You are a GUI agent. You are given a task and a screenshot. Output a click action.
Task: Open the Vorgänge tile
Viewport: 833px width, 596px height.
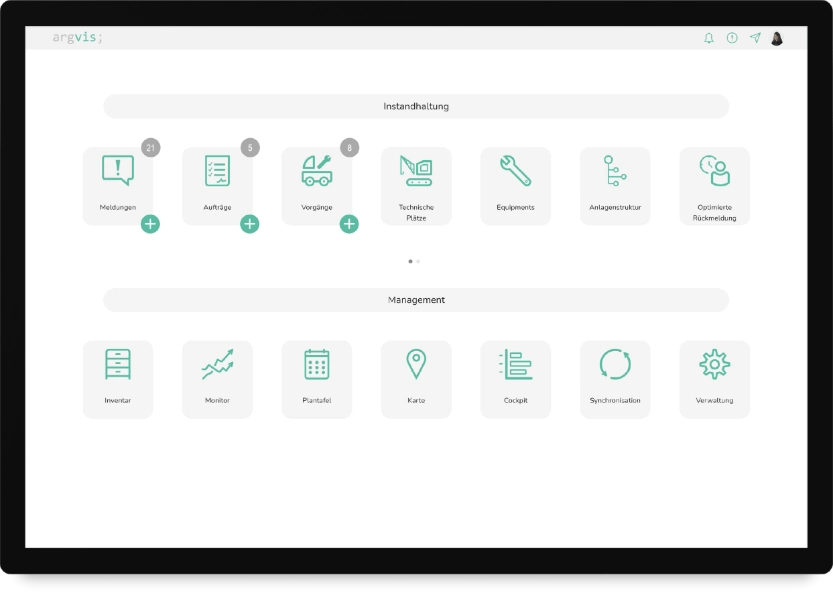click(x=317, y=186)
